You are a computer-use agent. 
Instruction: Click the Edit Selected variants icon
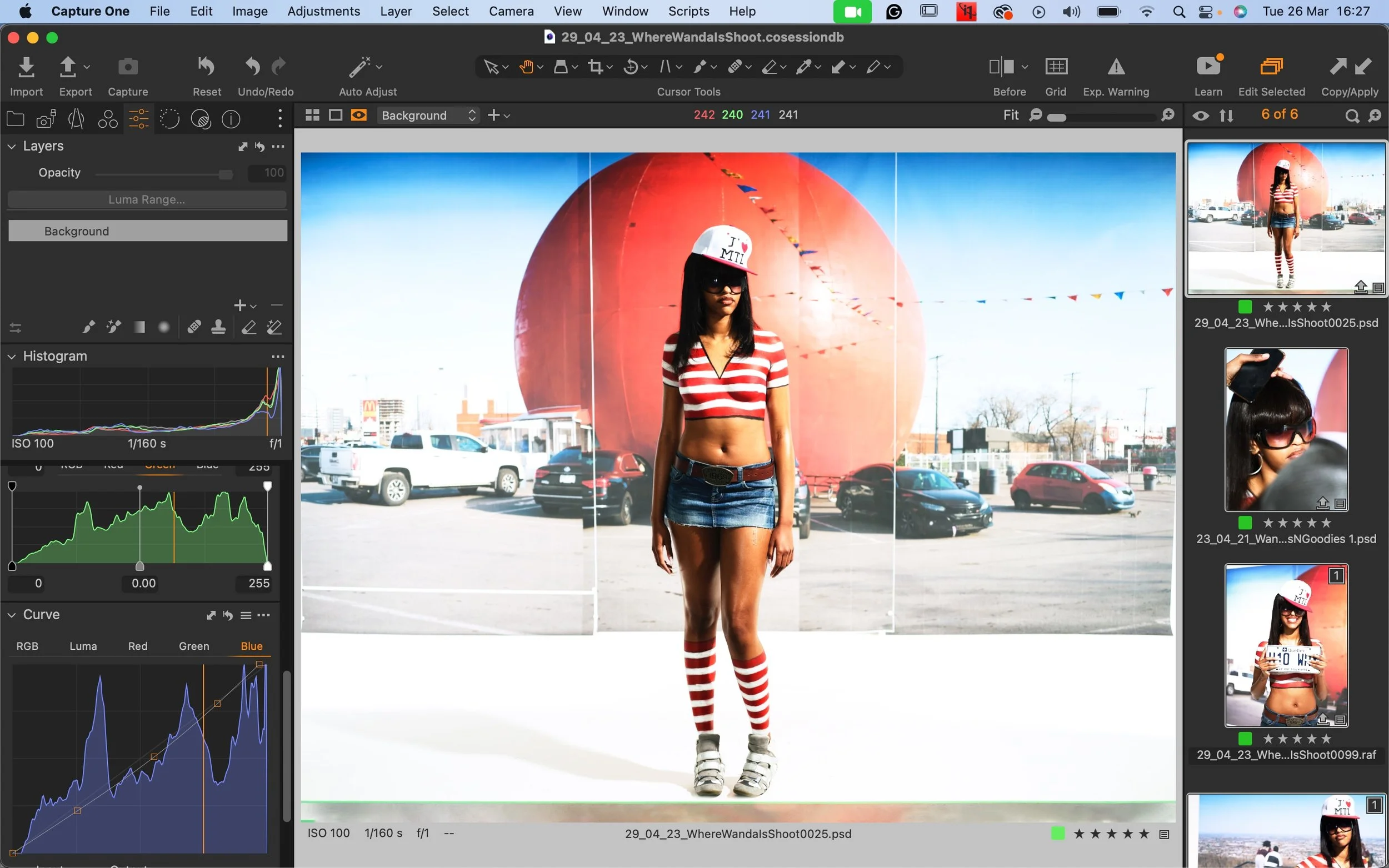tap(1271, 67)
